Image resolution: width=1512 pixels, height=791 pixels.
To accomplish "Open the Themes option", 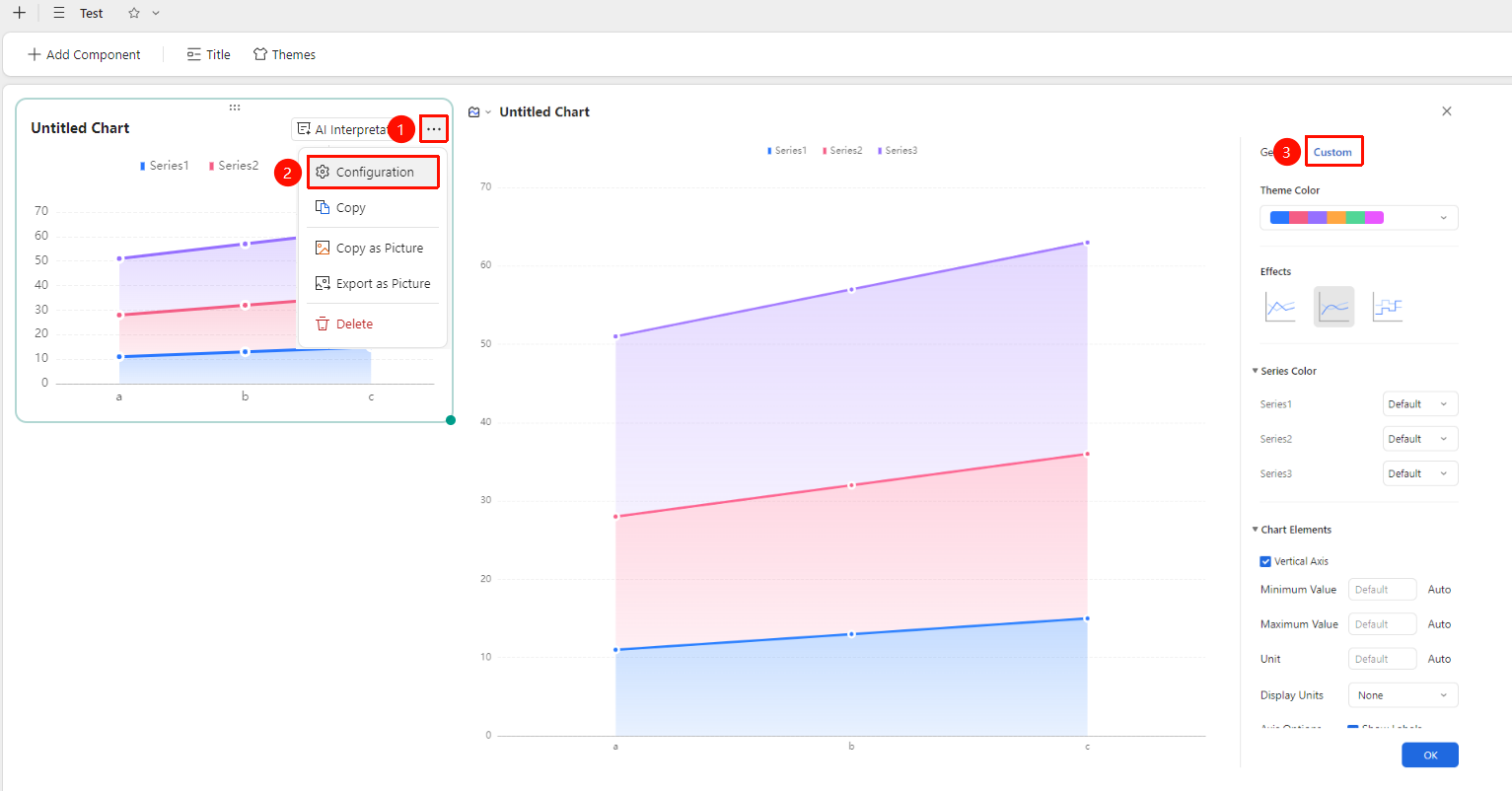I will click(284, 54).
